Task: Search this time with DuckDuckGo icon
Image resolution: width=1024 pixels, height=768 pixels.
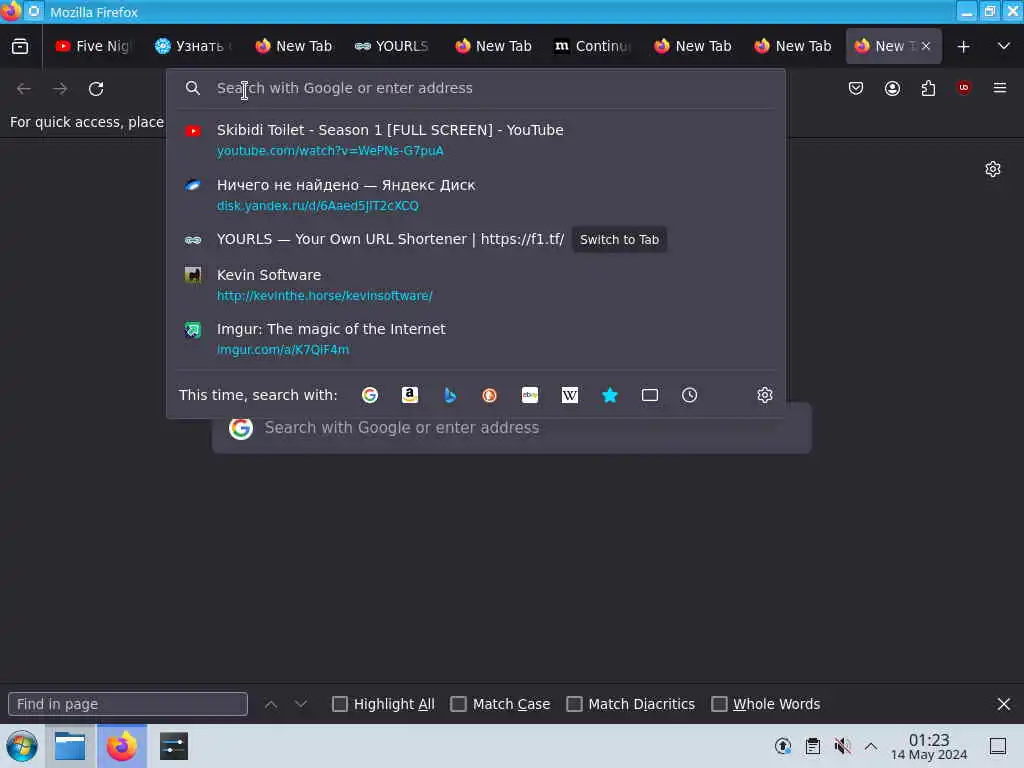Action: coord(489,395)
